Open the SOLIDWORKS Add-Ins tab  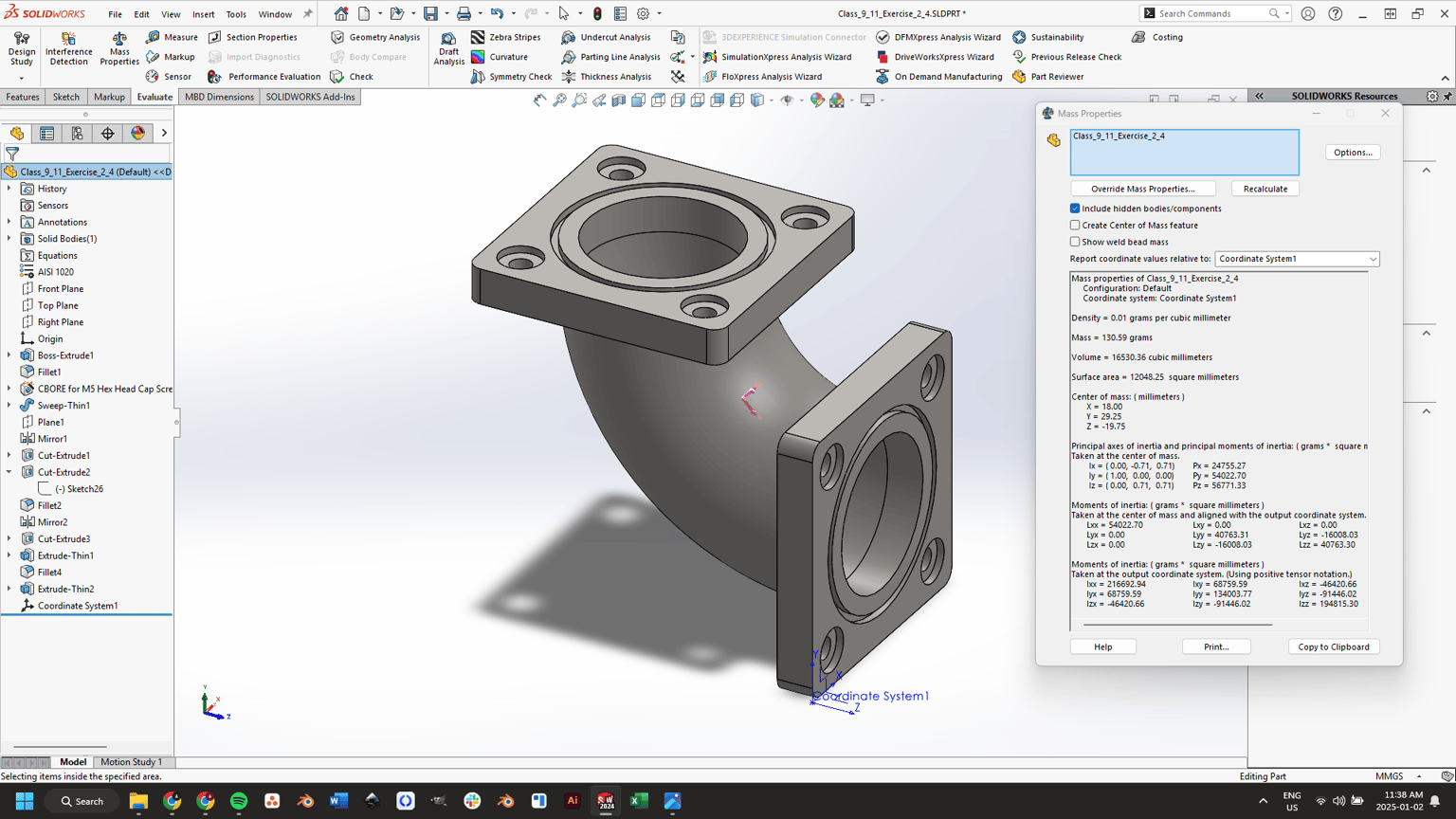pyautogui.click(x=310, y=97)
